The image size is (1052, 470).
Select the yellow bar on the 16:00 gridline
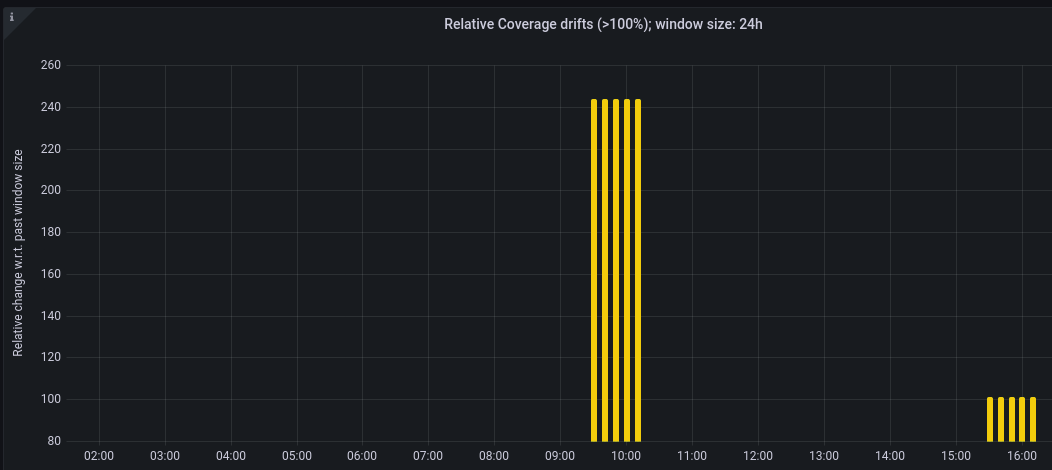[1022, 419]
